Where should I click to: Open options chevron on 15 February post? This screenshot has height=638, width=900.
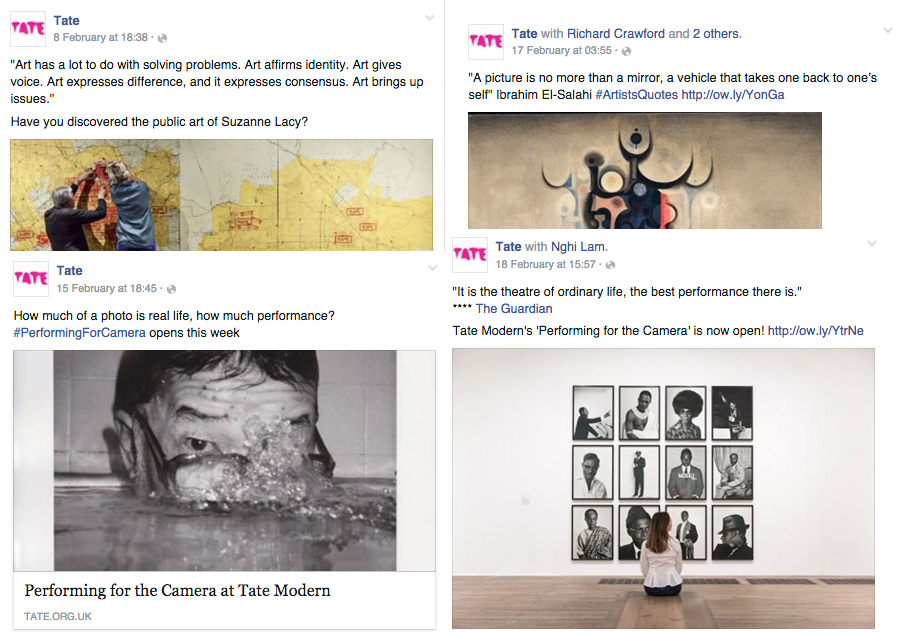click(x=432, y=267)
